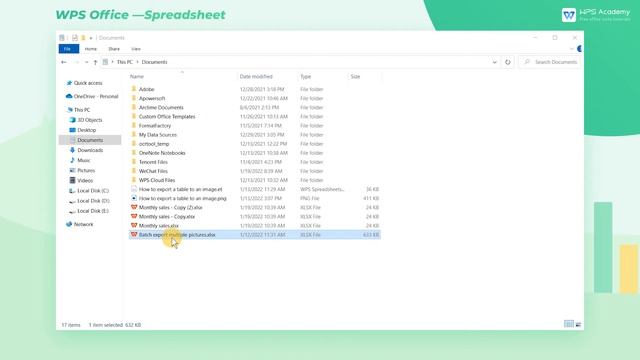Select the Apowersoft folder icon

point(133,98)
